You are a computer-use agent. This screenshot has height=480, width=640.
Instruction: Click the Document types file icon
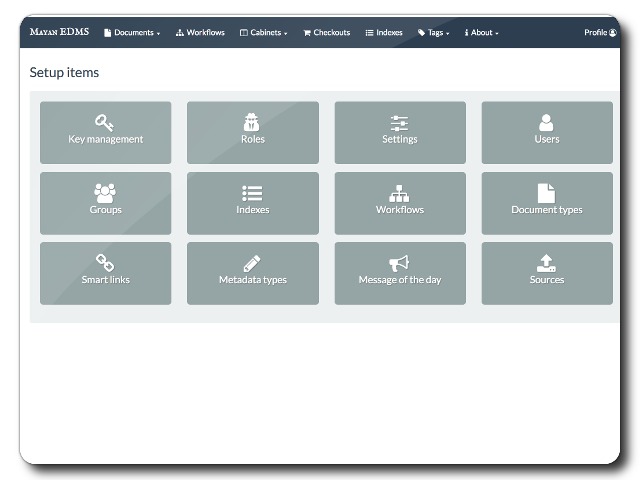[546, 193]
